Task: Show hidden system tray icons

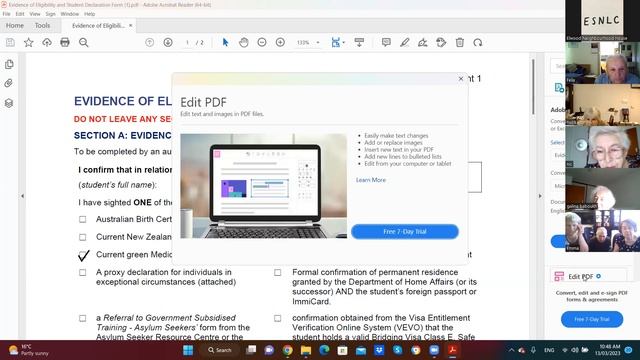Action: click(x=511, y=350)
